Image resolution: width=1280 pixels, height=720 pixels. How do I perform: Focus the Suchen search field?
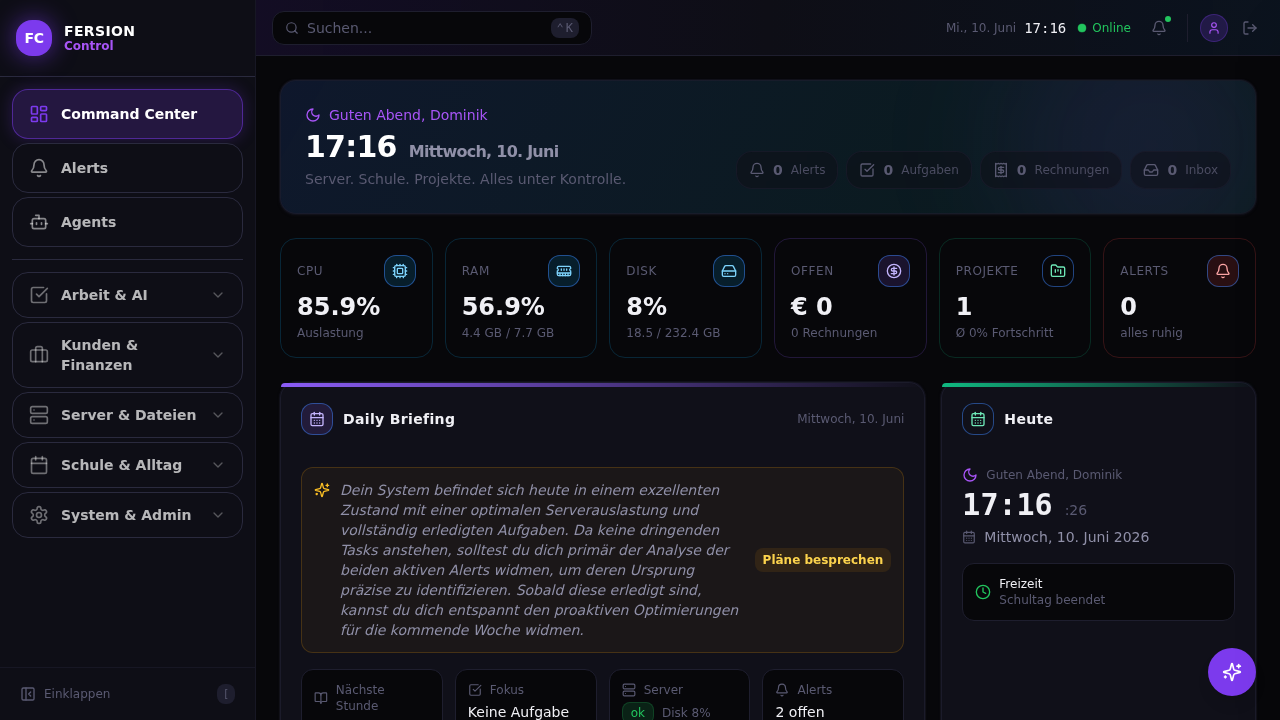click(432, 28)
